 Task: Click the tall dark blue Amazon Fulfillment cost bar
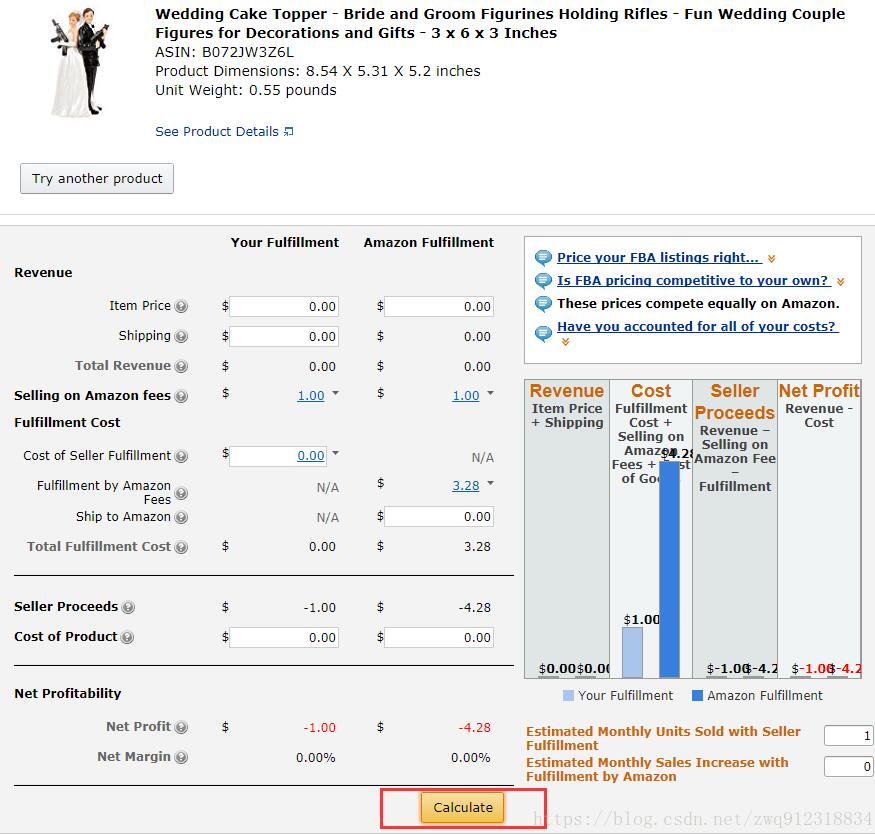point(670,569)
